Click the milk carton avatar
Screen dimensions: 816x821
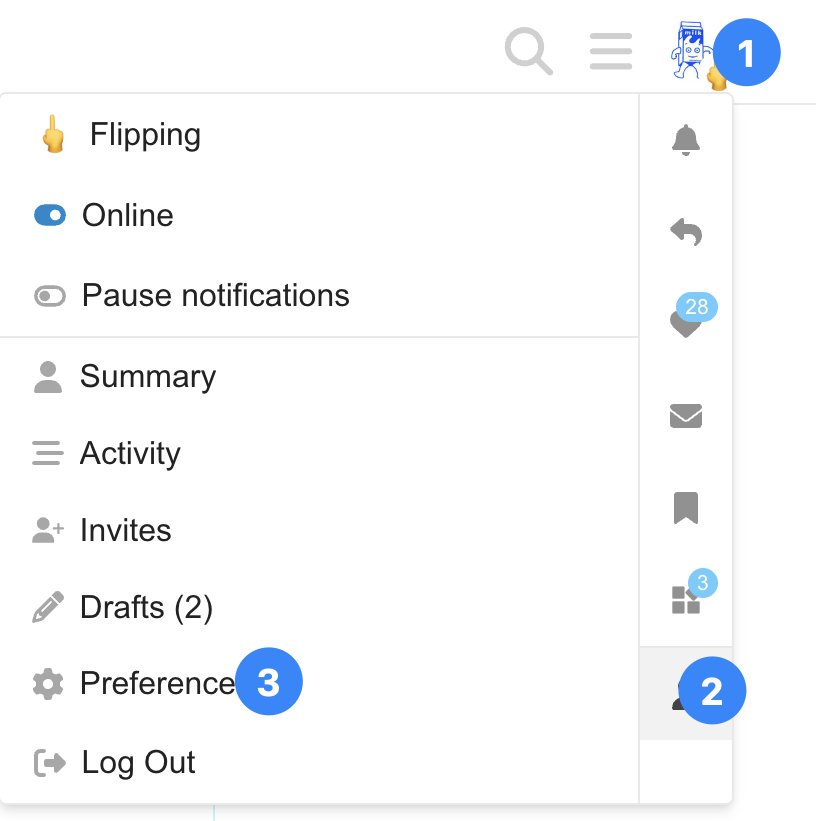point(692,51)
